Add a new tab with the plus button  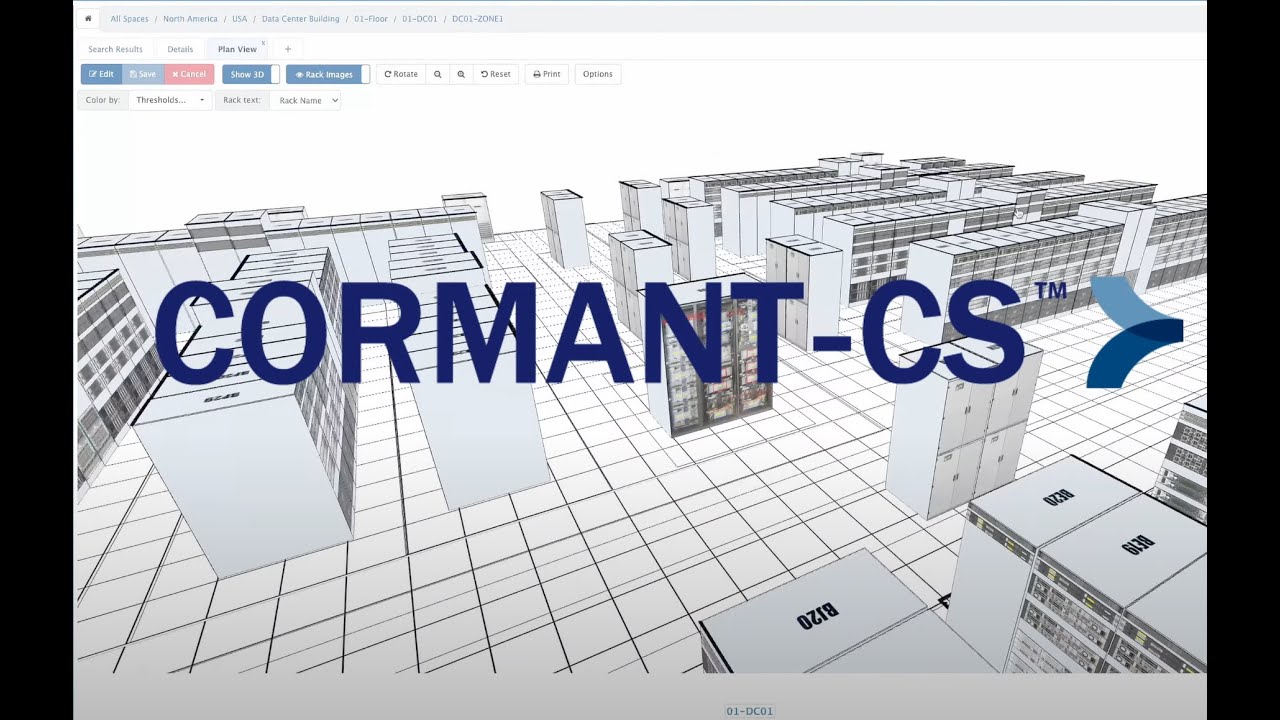coord(287,49)
